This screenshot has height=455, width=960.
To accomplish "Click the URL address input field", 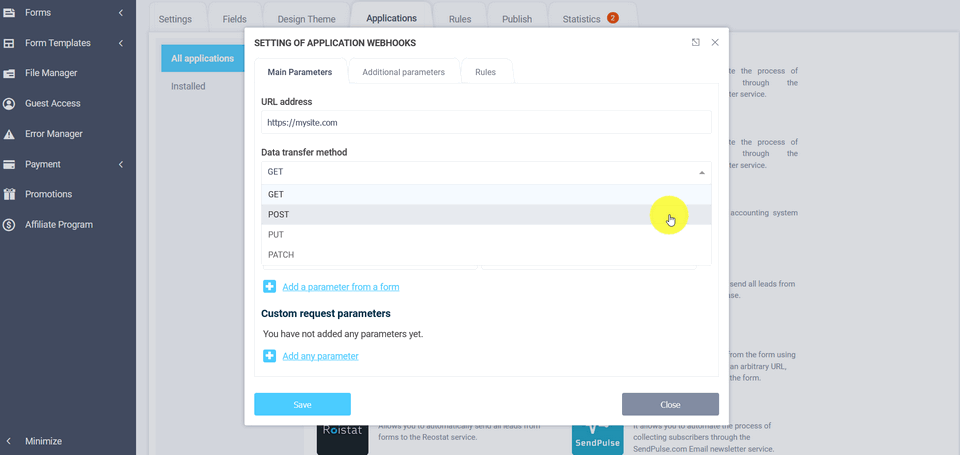I will click(x=486, y=122).
